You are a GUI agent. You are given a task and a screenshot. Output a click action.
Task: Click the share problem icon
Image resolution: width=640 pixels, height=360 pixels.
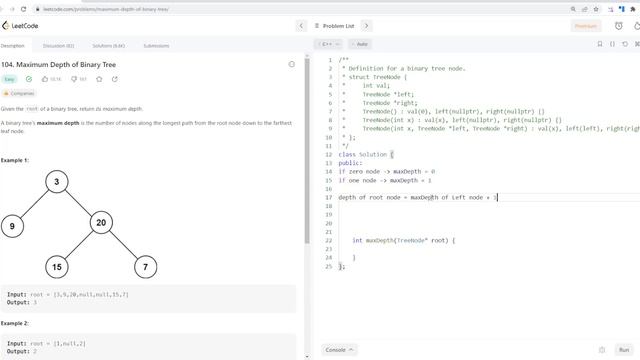pos(115,79)
